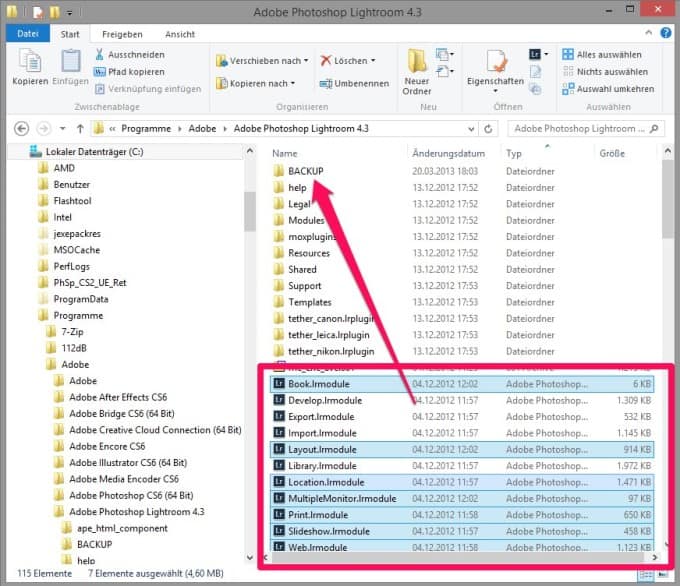Select the Templates folder
680x586 pixels.
tap(310, 302)
